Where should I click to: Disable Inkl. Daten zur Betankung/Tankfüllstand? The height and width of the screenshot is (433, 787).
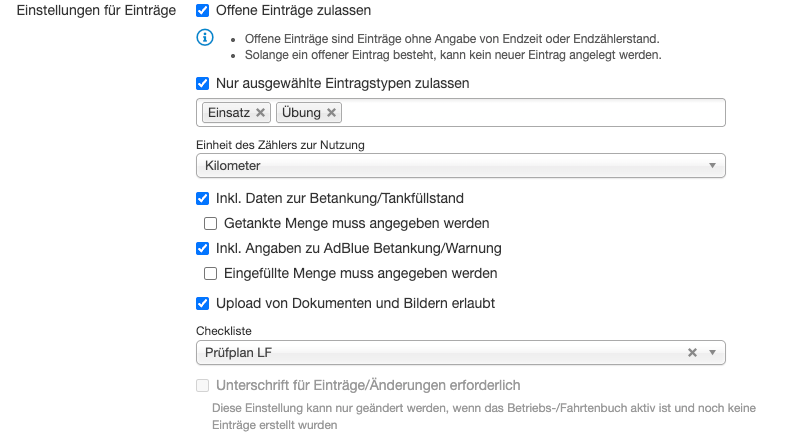(203, 198)
